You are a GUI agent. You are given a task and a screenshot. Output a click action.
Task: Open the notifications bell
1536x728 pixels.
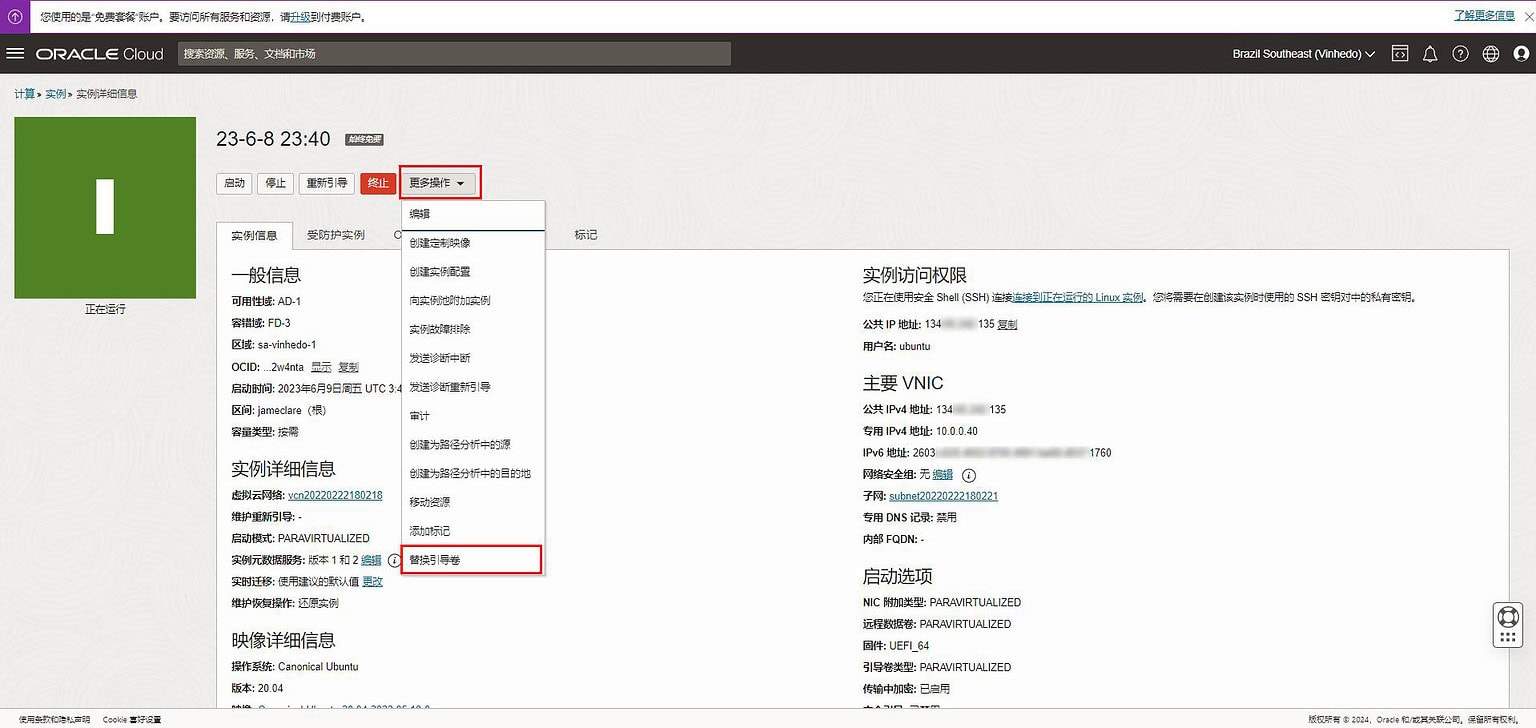pos(1429,53)
